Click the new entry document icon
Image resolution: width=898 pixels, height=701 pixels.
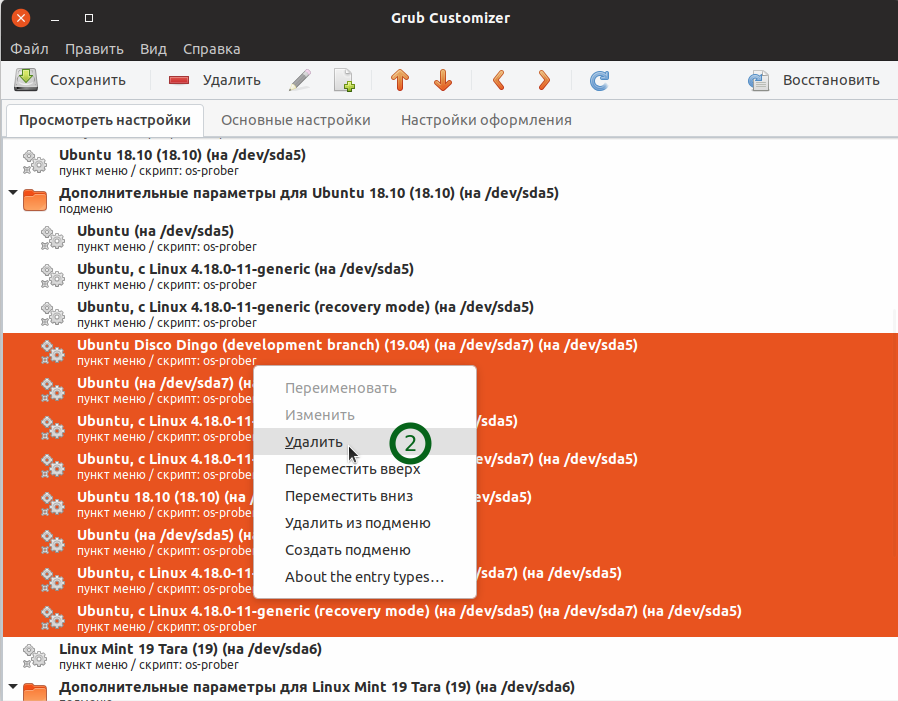(x=344, y=80)
